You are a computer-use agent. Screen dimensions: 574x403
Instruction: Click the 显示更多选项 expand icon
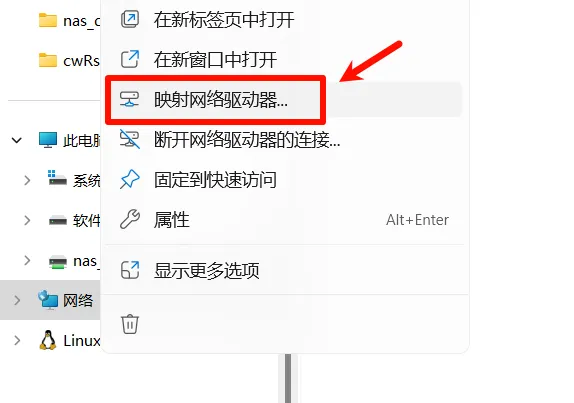(130, 270)
